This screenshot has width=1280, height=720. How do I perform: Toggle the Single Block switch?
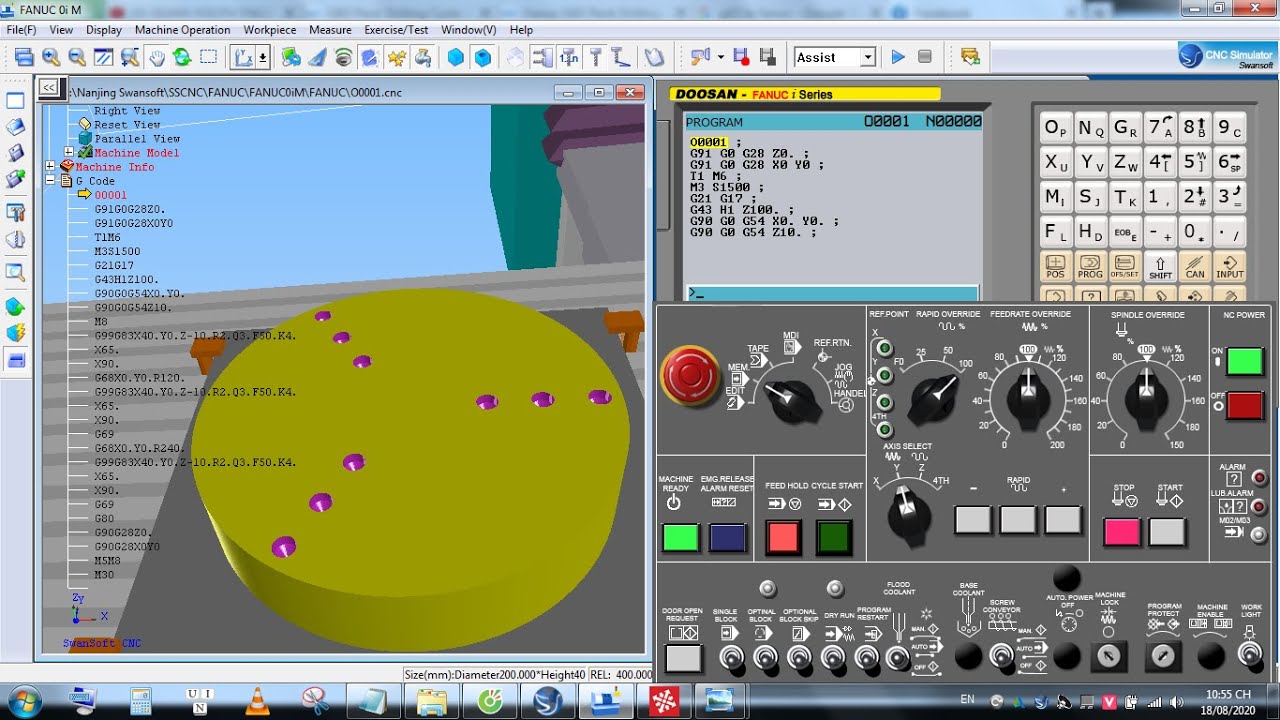[730, 657]
